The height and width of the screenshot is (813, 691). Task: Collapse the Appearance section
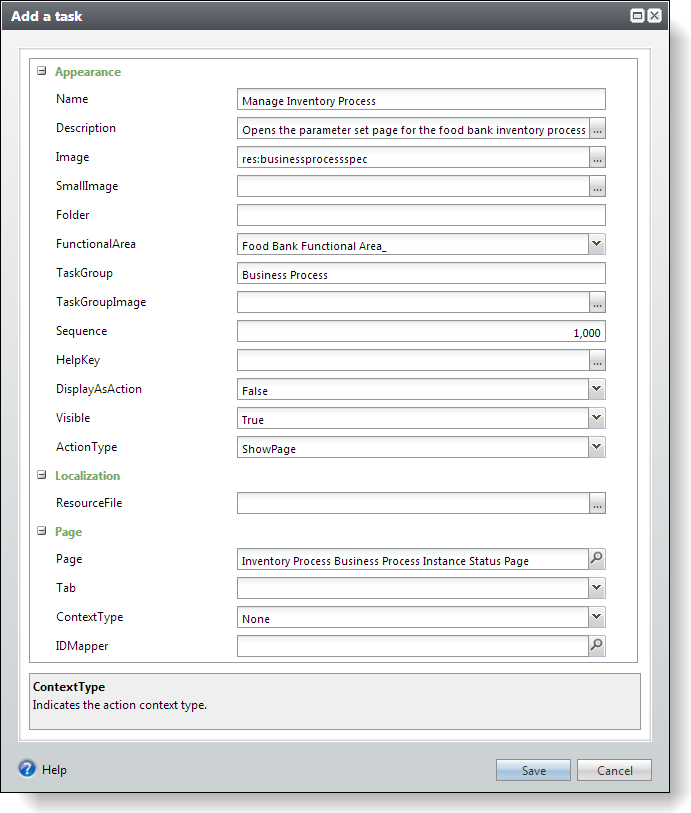41,71
